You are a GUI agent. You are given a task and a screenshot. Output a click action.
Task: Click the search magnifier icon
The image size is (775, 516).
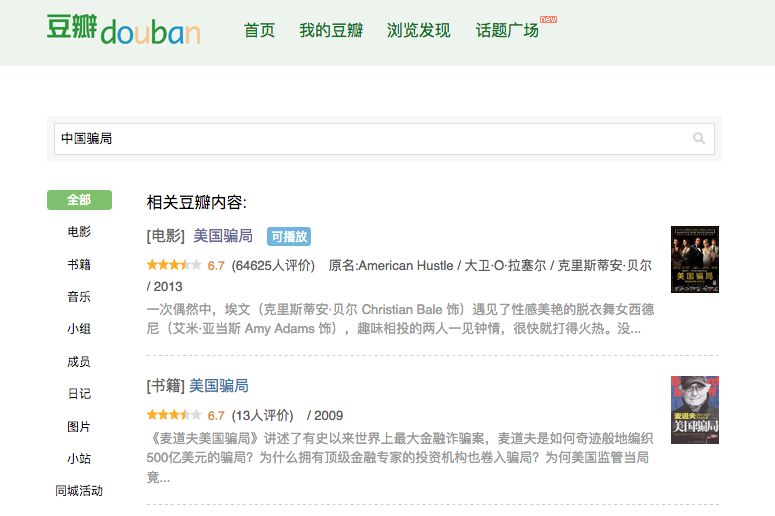[x=699, y=138]
